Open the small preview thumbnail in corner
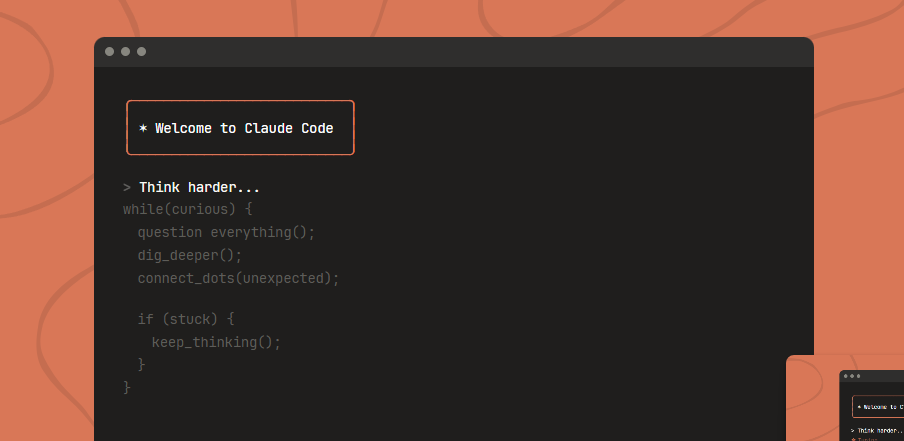The image size is (904, 441). pyautogui.click(x=845, y=398)
